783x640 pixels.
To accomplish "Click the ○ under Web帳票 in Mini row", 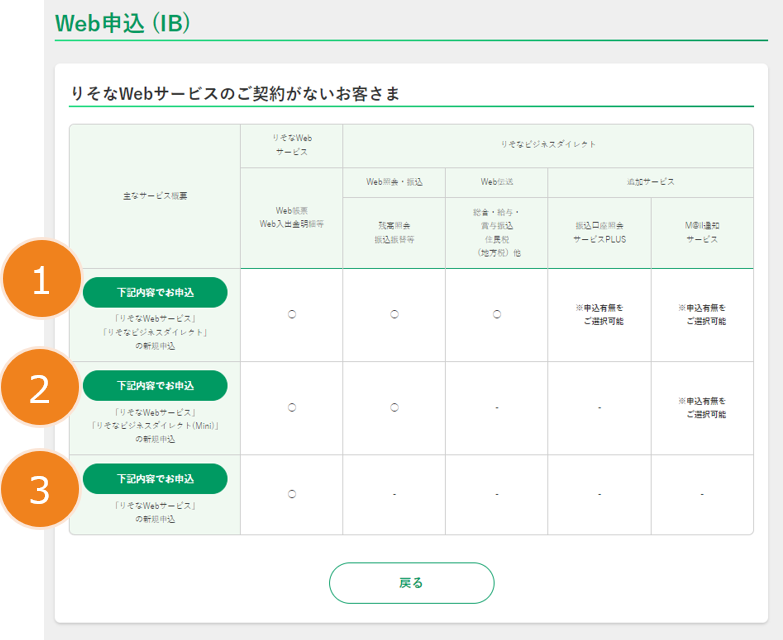I will pyautogui.click(x=292, y=408).
